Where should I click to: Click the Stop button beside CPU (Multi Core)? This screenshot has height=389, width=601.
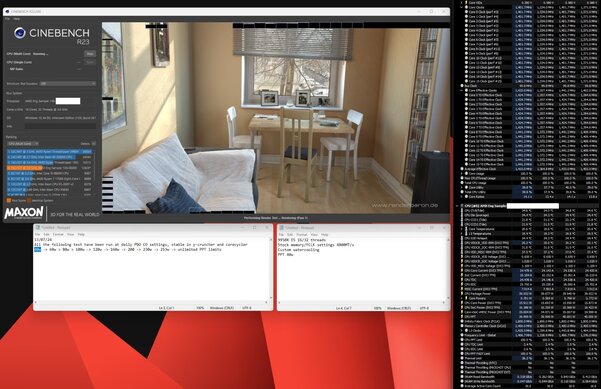[90, 54]
